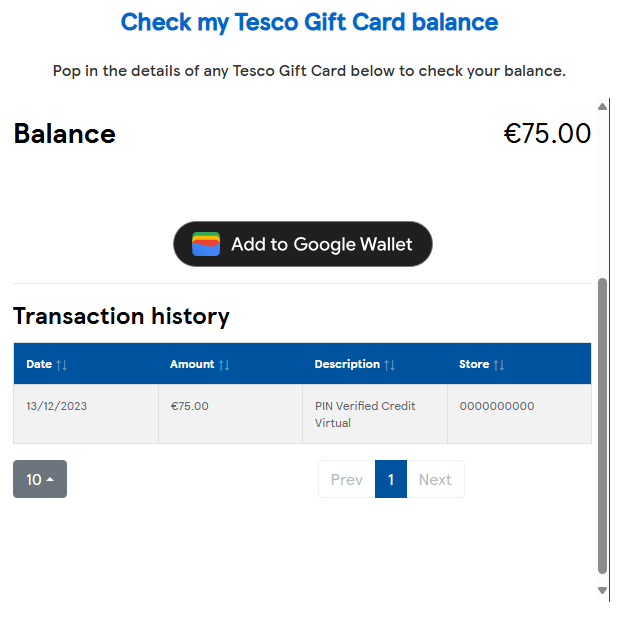This screenshot has width=620, height=621.
Task: Click the vertical scrollbar thumb
Action: (602, 426)
